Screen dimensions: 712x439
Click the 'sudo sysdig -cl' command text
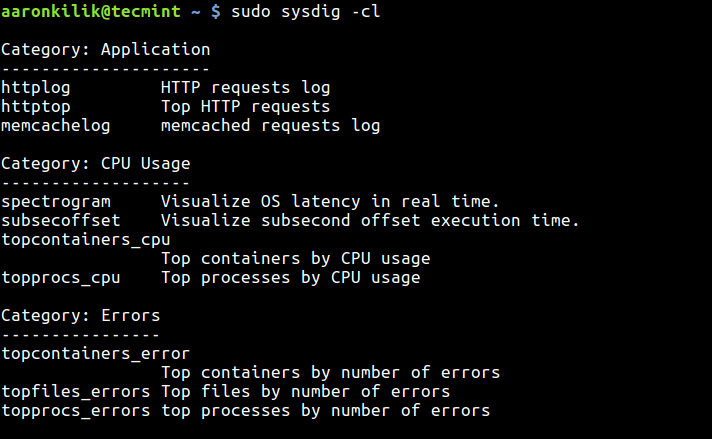(x=306, y=12)
